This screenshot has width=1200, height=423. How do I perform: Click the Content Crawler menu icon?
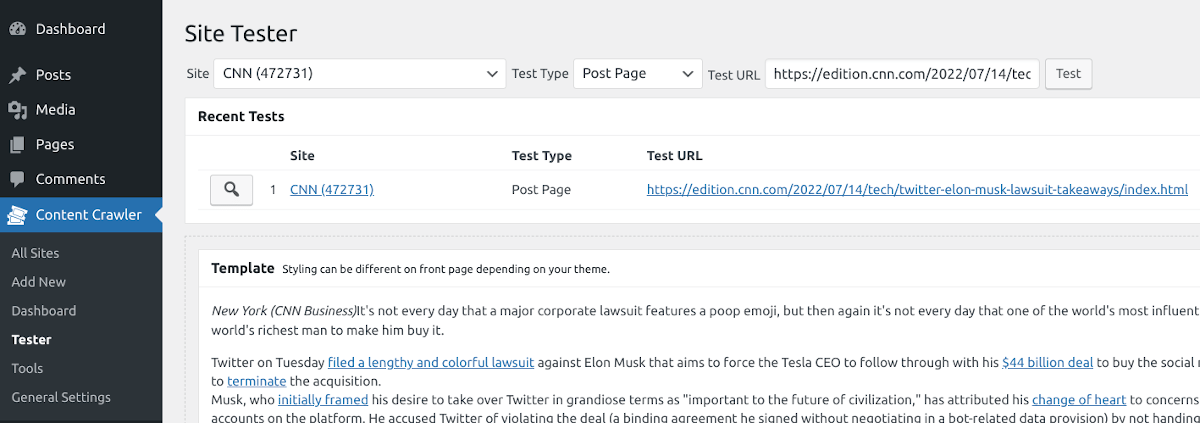17,215
